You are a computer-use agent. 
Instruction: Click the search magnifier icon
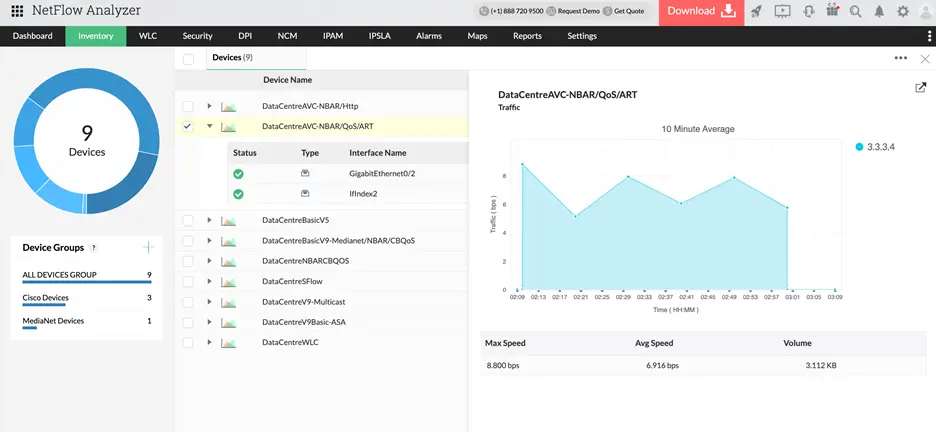tap(855, 11)
